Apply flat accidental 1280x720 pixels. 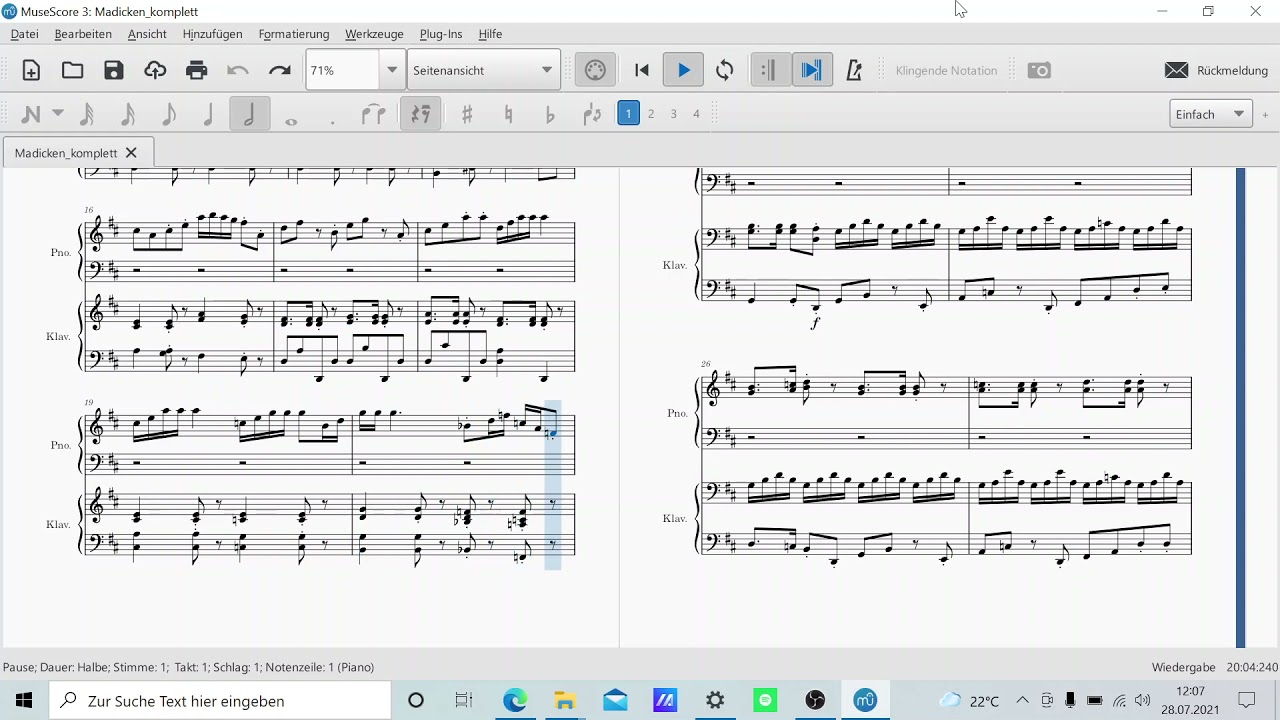click(549, 114)
